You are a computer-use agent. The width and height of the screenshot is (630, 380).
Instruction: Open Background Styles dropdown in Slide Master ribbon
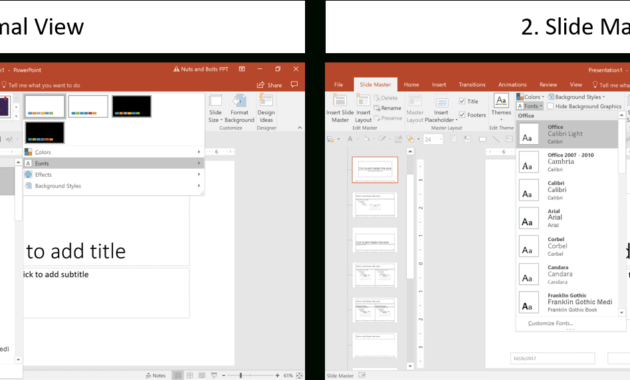click(x=577, y=97)
